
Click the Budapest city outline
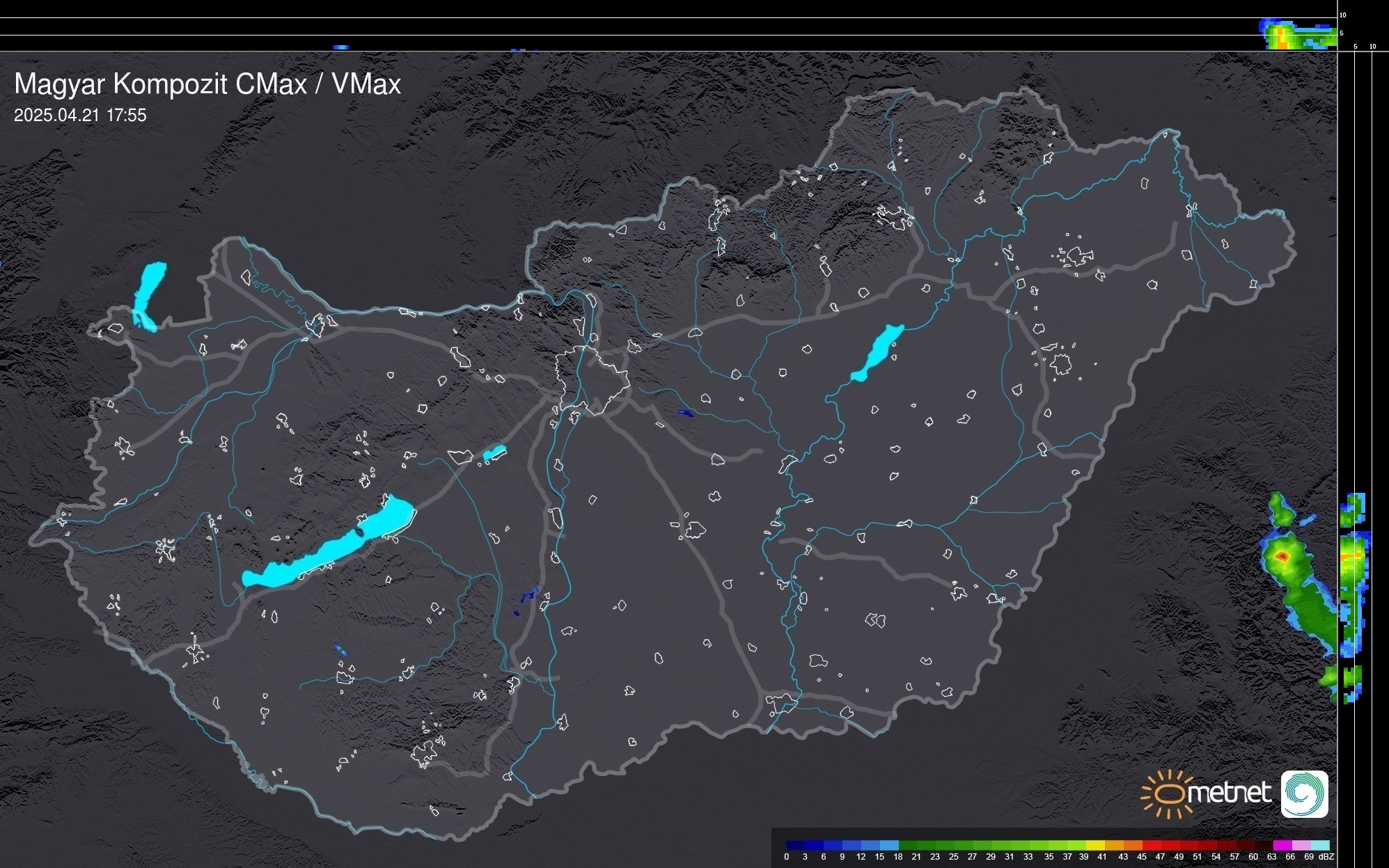tap(592, 379)
